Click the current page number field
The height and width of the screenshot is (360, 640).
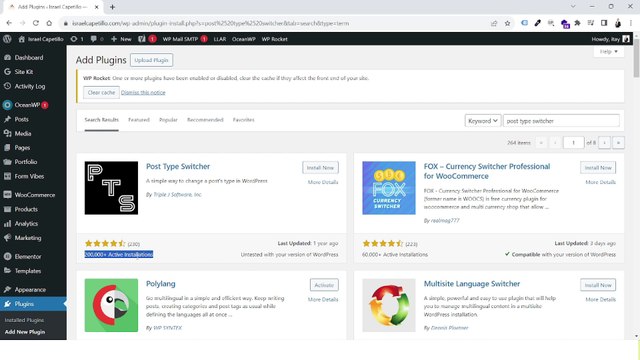(573, 142)
